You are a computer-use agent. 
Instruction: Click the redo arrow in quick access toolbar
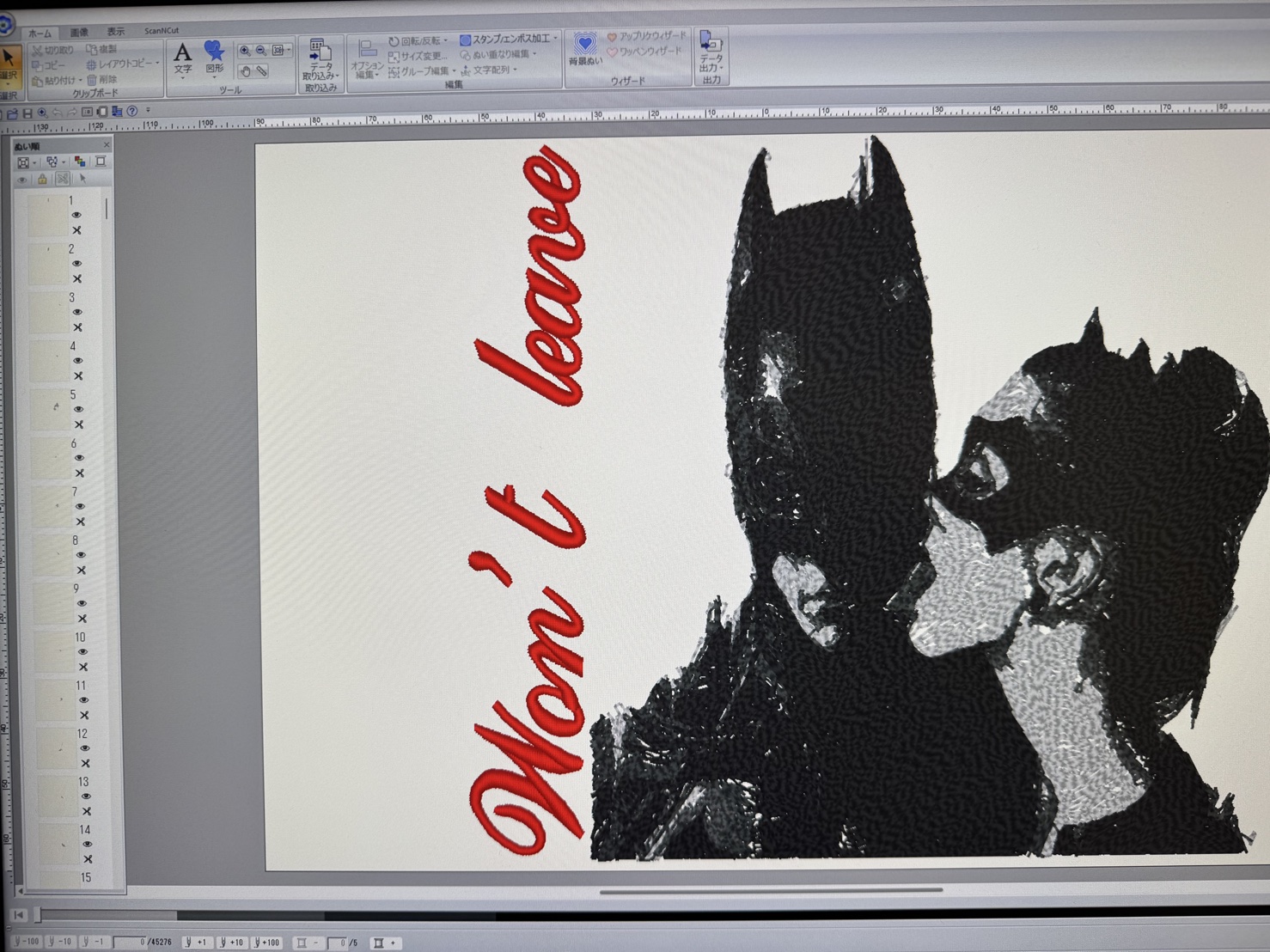coord(72,113)
